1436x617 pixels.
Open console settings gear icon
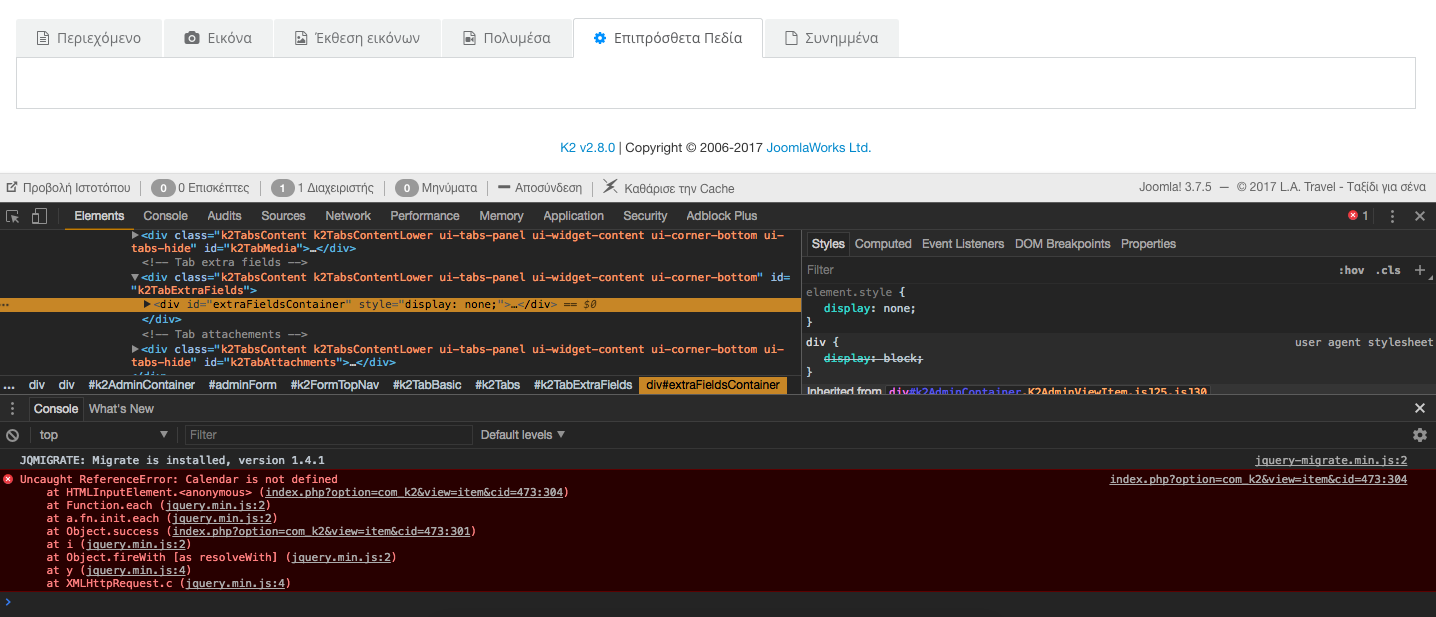pyautogui.click(x=1419, y=435)
